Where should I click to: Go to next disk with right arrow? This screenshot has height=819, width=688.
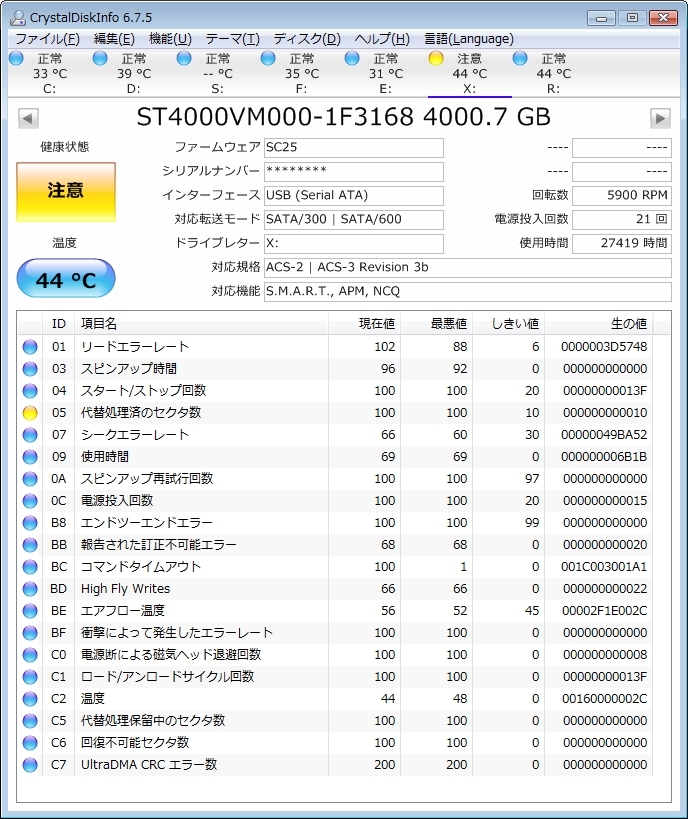[660, 118]
